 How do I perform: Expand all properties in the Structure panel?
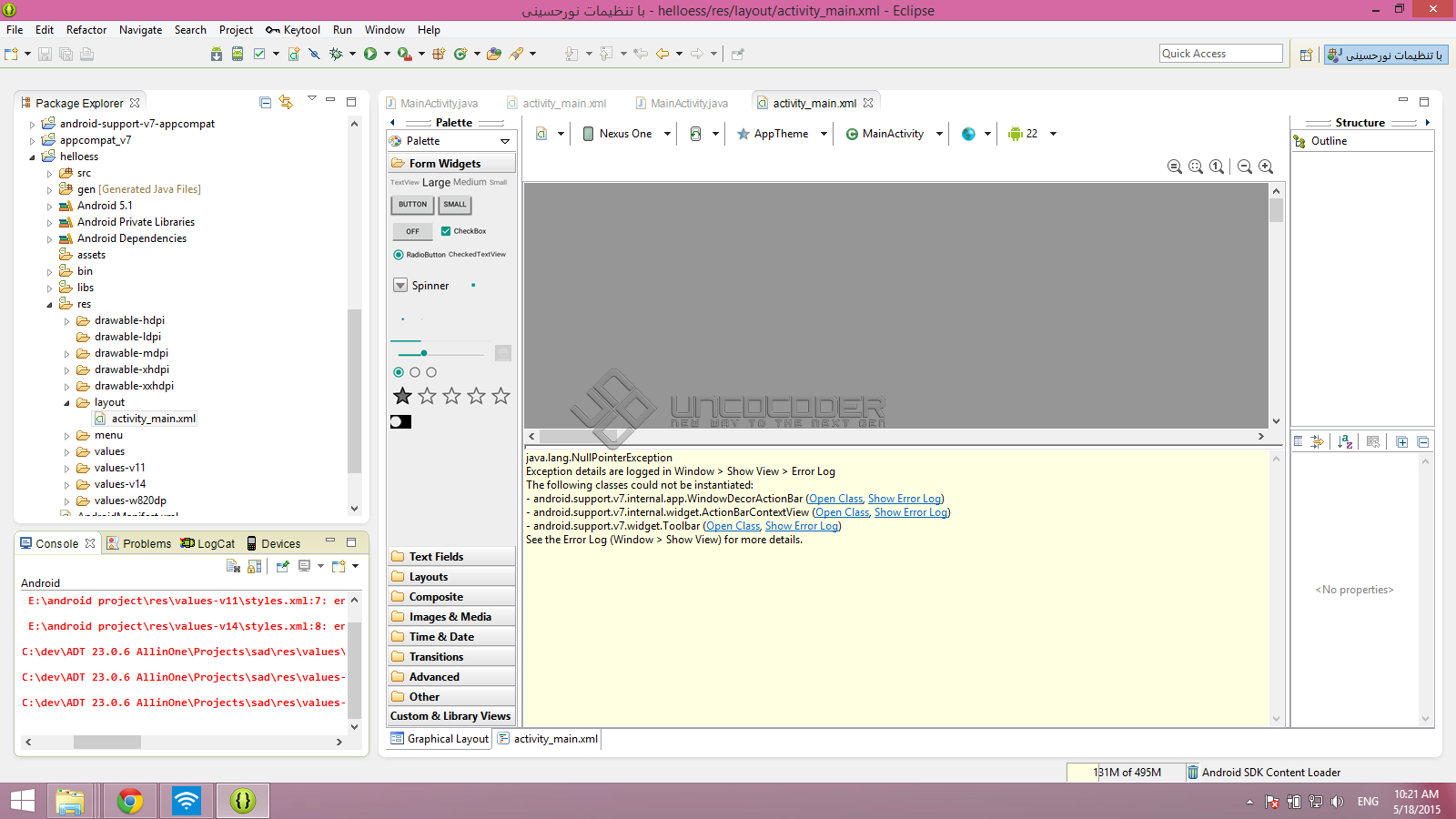(1402, 442)
